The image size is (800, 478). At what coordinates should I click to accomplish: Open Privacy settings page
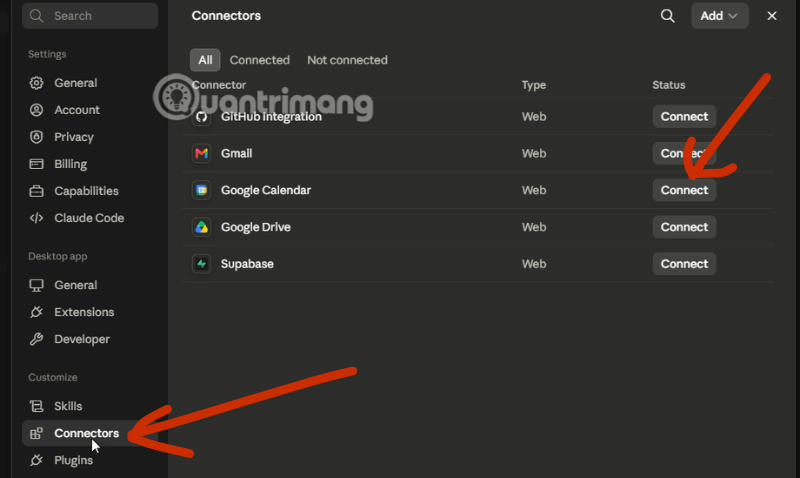[x=90, y=137]
